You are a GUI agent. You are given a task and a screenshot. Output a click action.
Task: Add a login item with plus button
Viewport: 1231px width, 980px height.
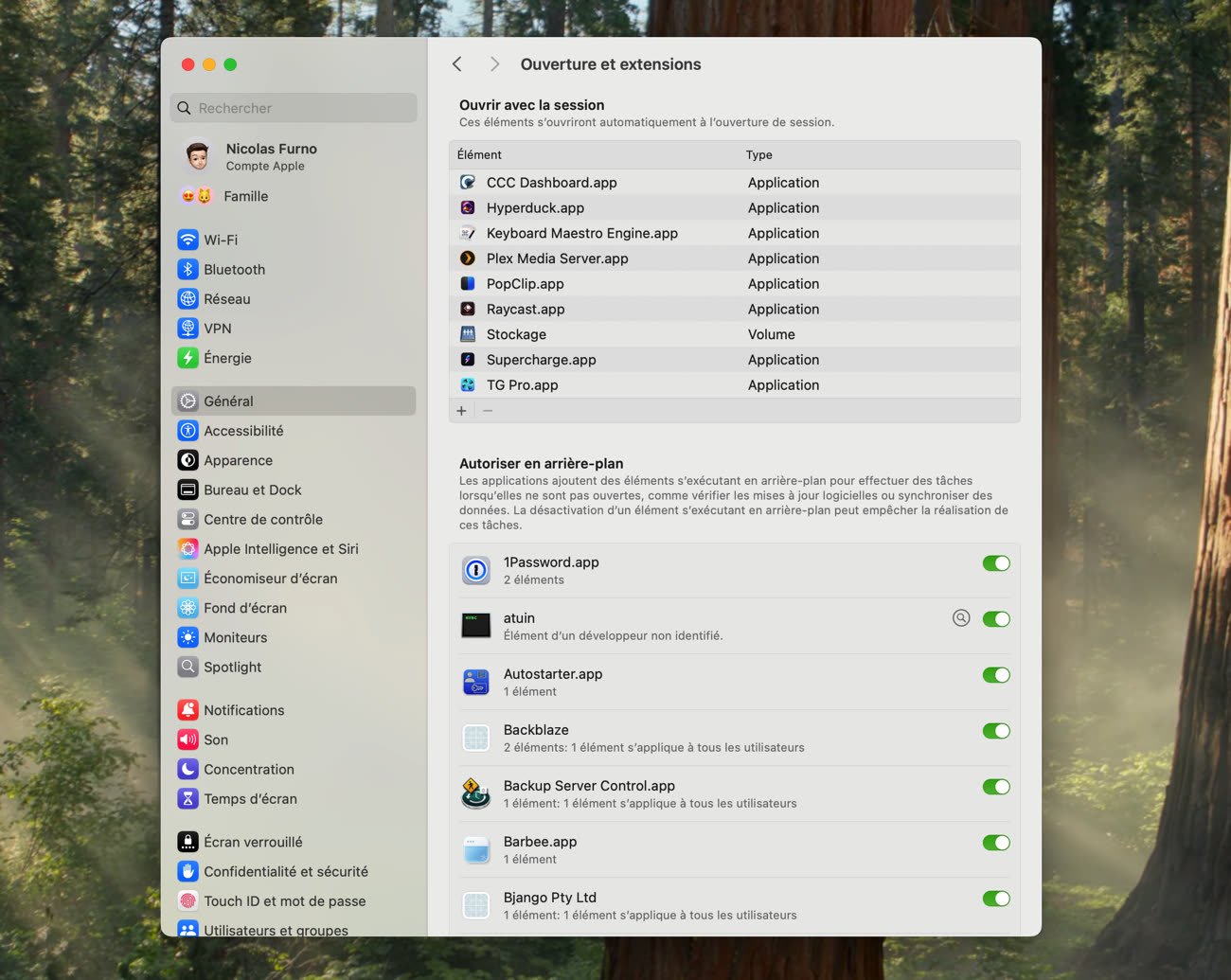461,410
